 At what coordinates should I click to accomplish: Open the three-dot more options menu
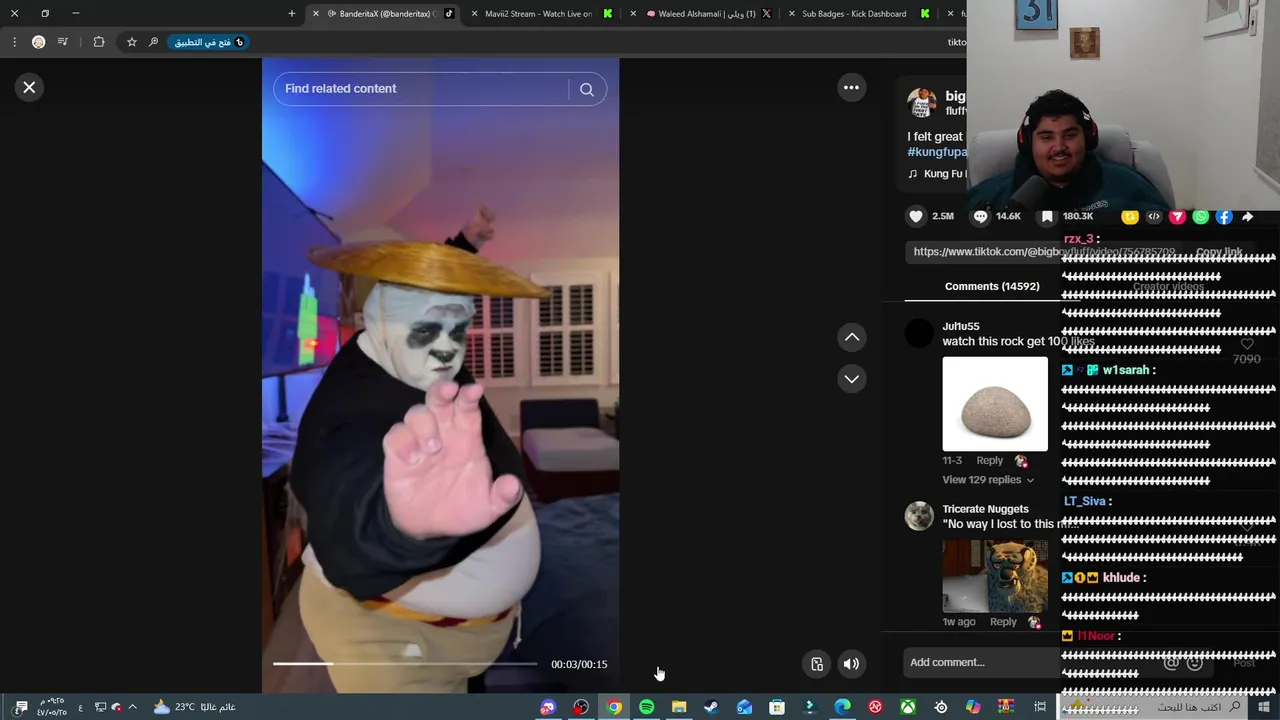pyautogui.click(x=851, y=88)
